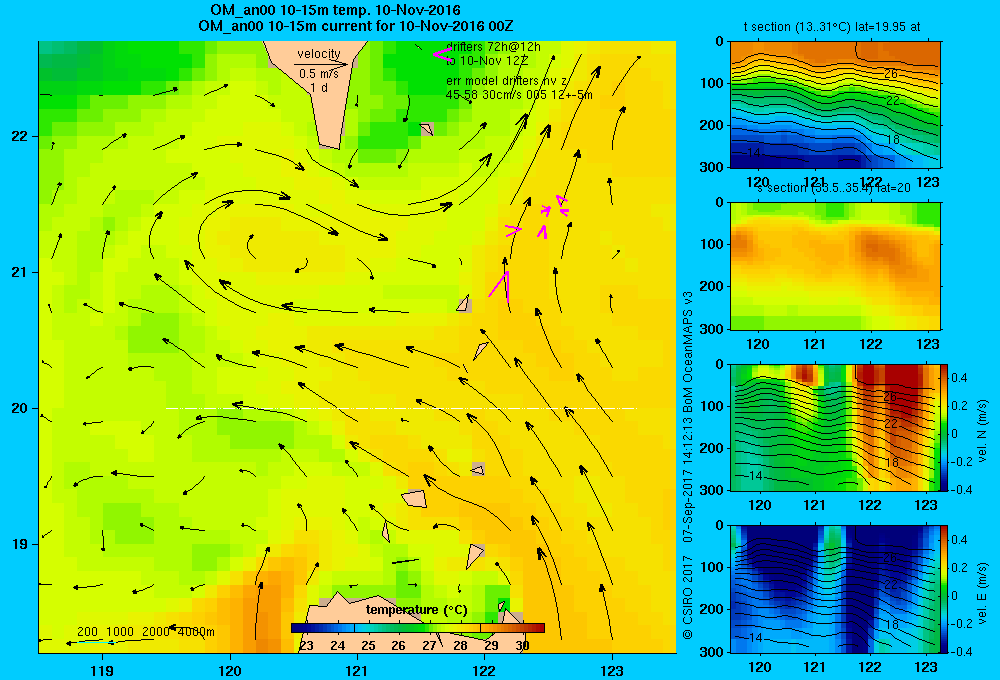
Task: Click the -0.4 tick on vel. E colorbar
Action: click(x=960, y=651)
